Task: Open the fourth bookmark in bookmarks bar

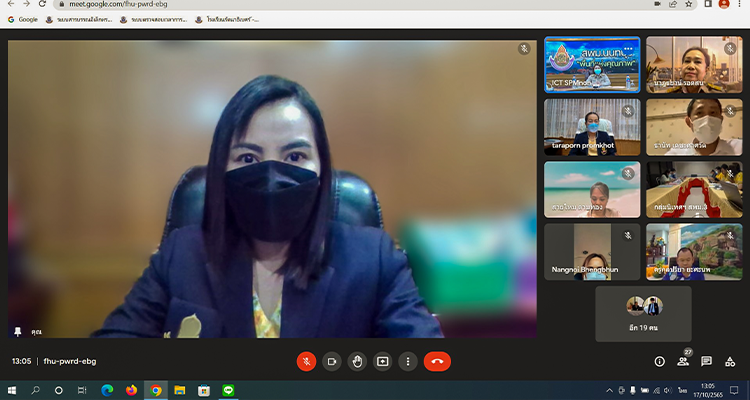Action: (x=227, y=20)
